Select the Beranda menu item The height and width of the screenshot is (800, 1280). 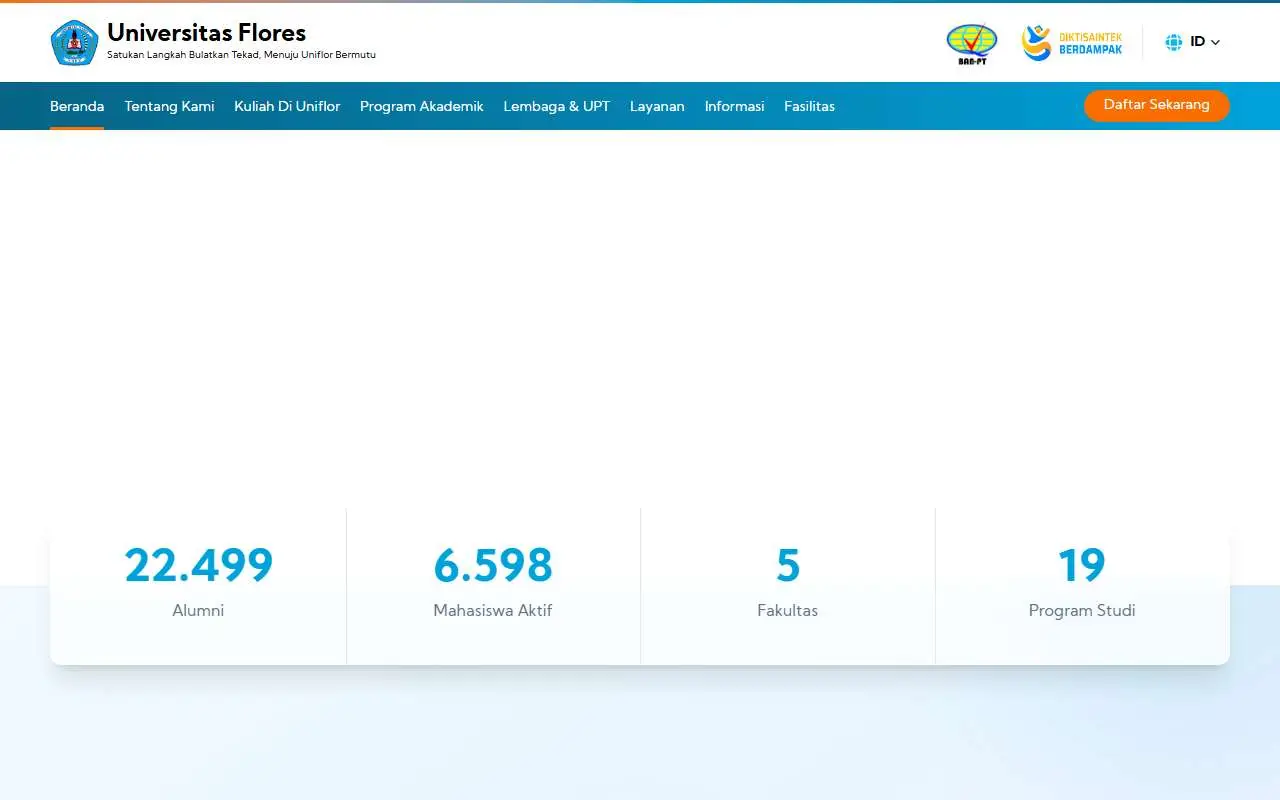tap(77, 106)
